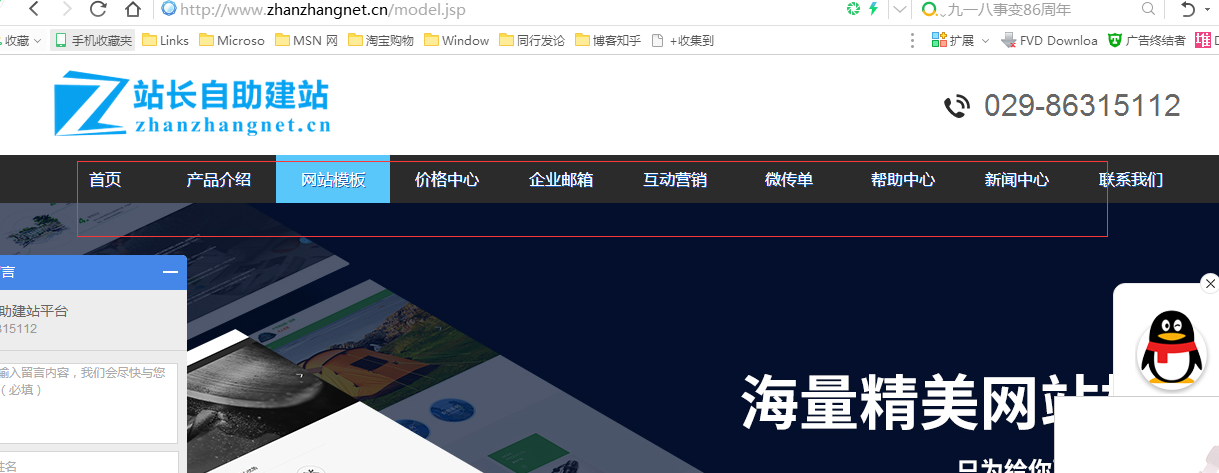This screenshot has height=473, width=1219.
Task: Click the message content text area
Action: point(88,403)
